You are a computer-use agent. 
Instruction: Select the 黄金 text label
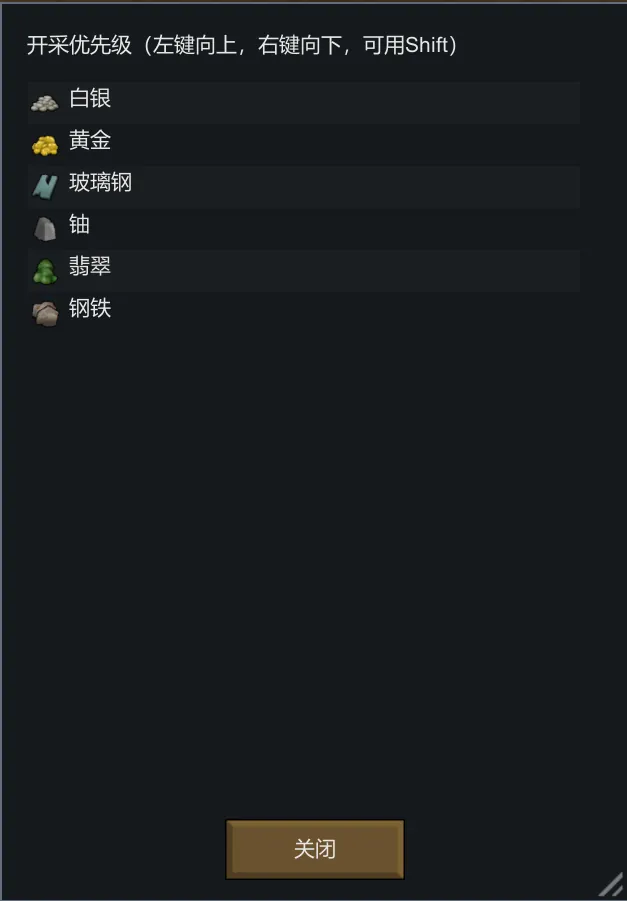pyautogui.click(x=90, y=141)
